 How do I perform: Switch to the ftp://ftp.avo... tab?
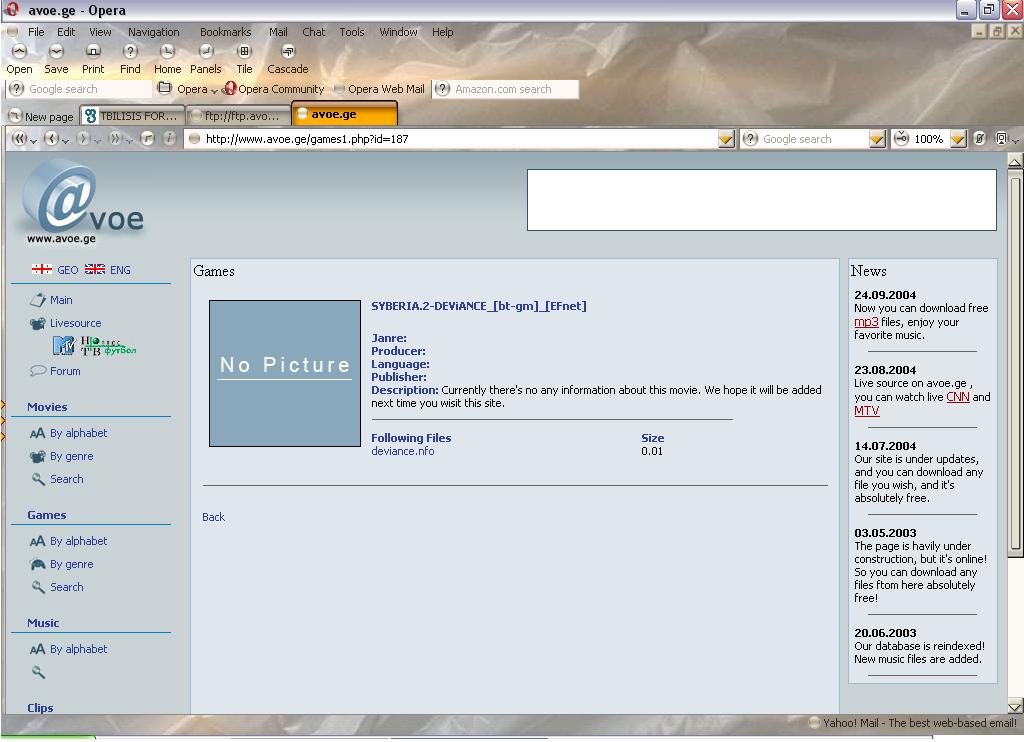[238, 116]
